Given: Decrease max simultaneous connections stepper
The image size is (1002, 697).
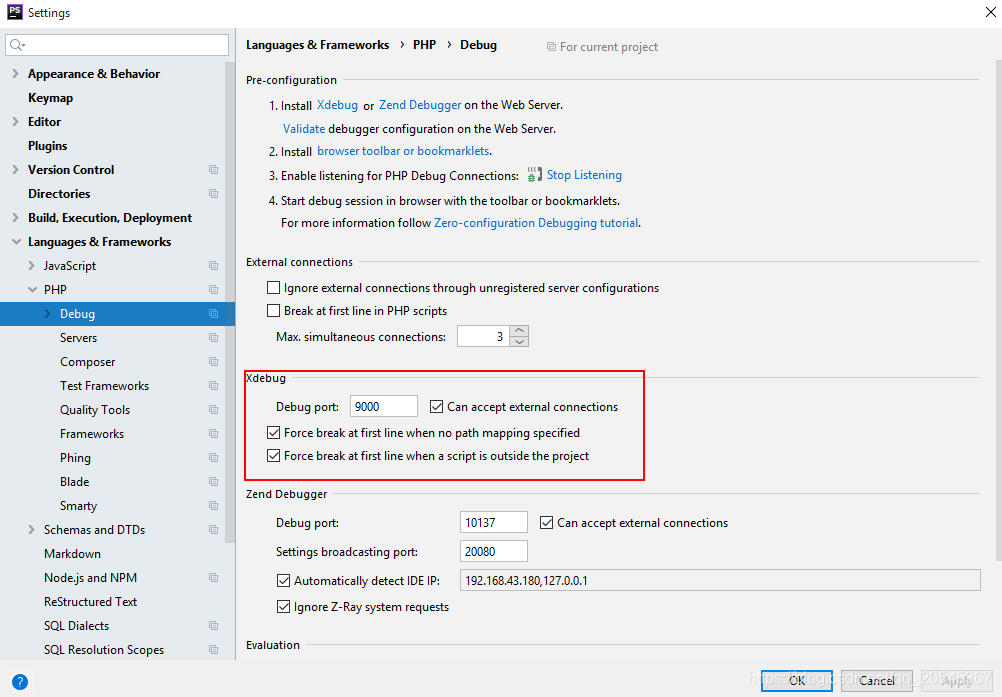Looking at the screenshot, I should tap(520, 342).
